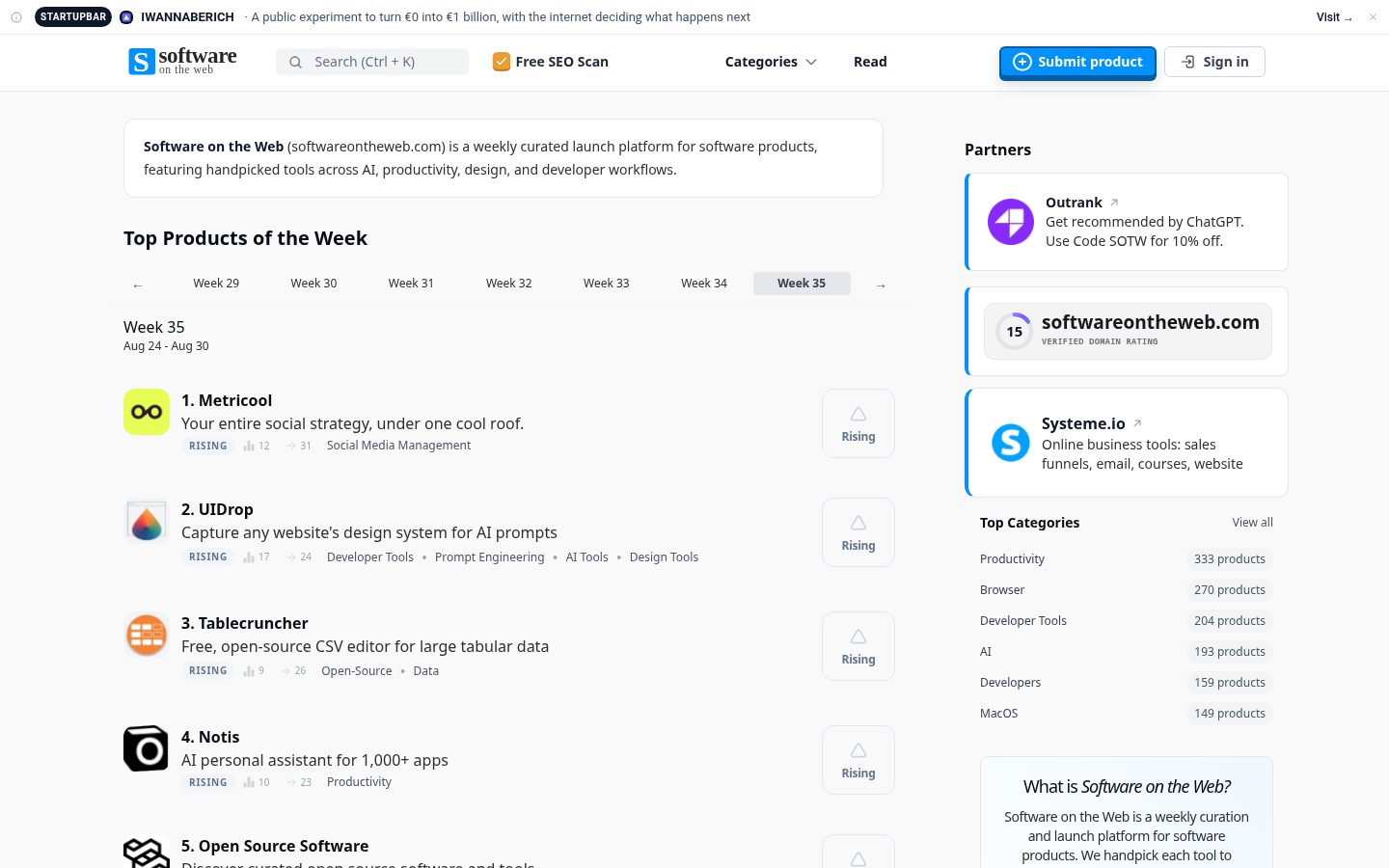The width and height of the screenshot is (1389, 868).
Task: Upvote UIDrop with the Rising button
Action: [x=858, y=532]
